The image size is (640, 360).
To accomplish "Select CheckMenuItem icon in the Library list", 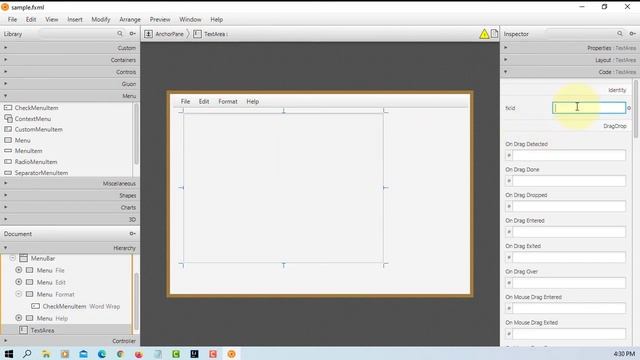I will coord(8,108).
